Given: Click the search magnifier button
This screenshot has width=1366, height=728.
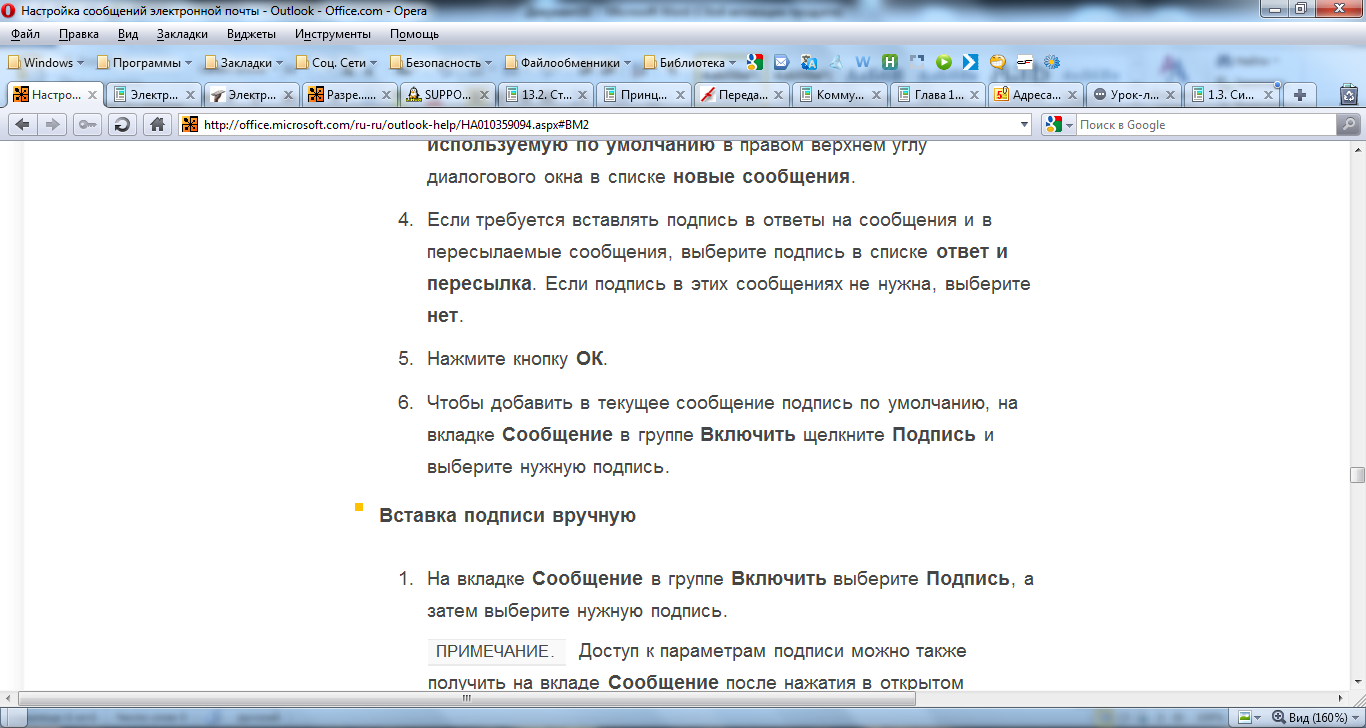Looking at the screenshot, I should (x=1348, y=125).
